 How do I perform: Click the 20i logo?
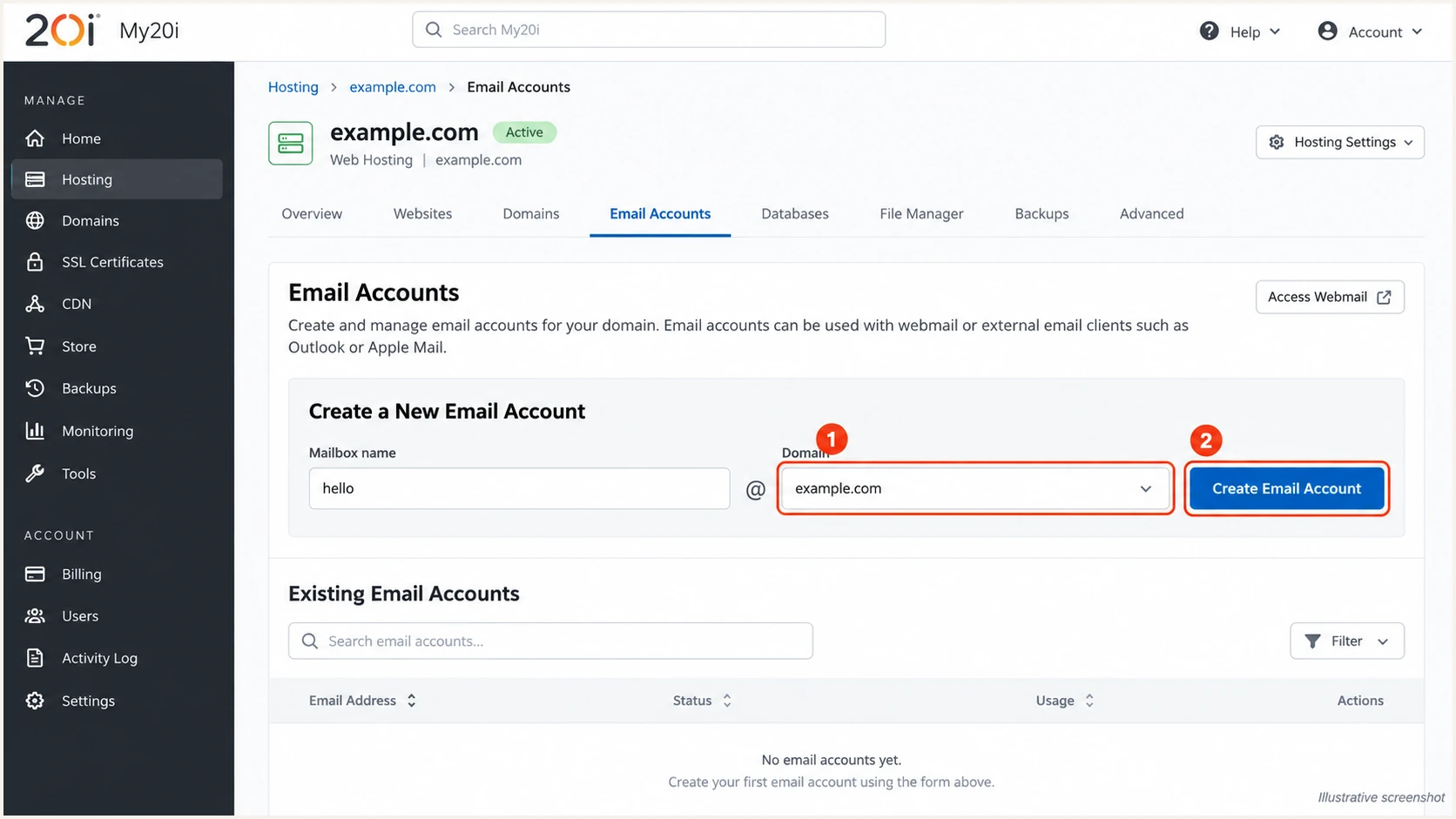tap(62, 30)
